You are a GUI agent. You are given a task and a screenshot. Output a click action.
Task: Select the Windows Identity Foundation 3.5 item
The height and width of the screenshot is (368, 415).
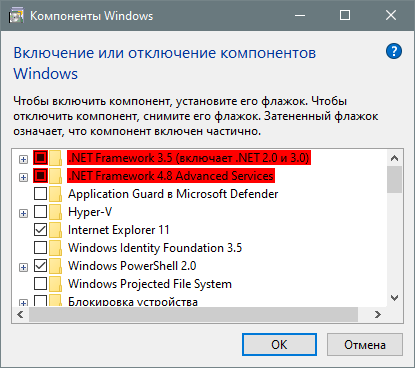155,248
